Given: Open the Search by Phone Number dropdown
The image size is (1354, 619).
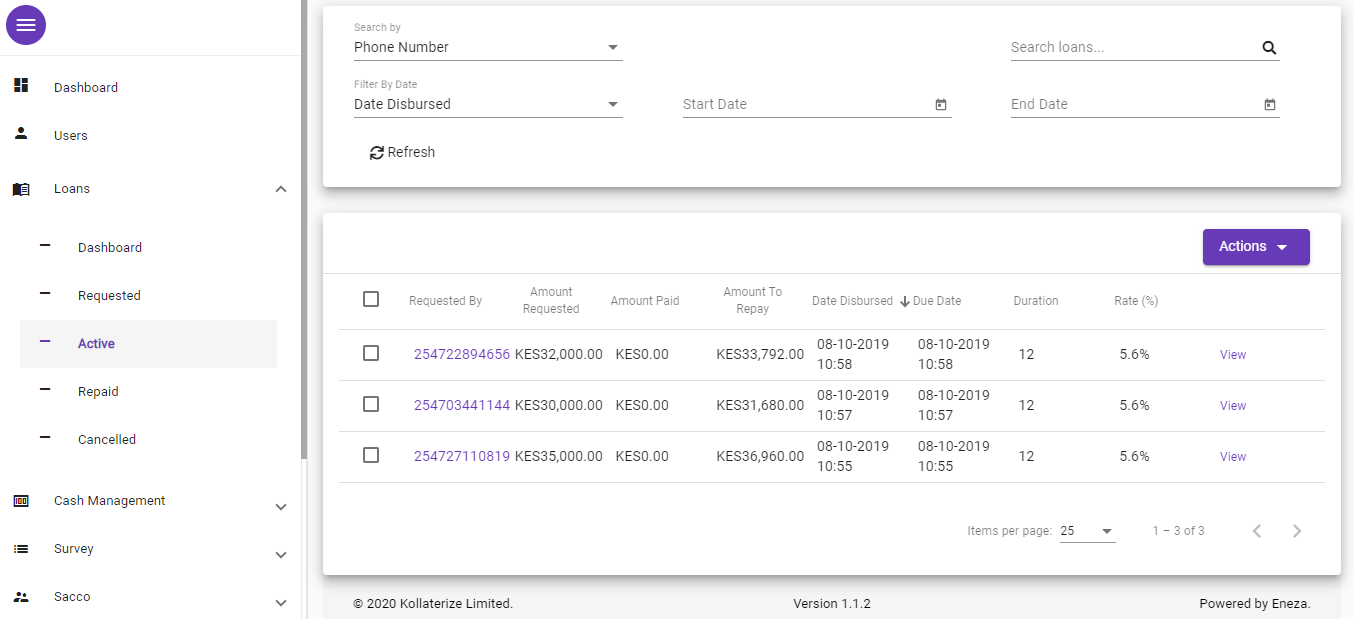Looking at the screenshot, I should point(488,47).
